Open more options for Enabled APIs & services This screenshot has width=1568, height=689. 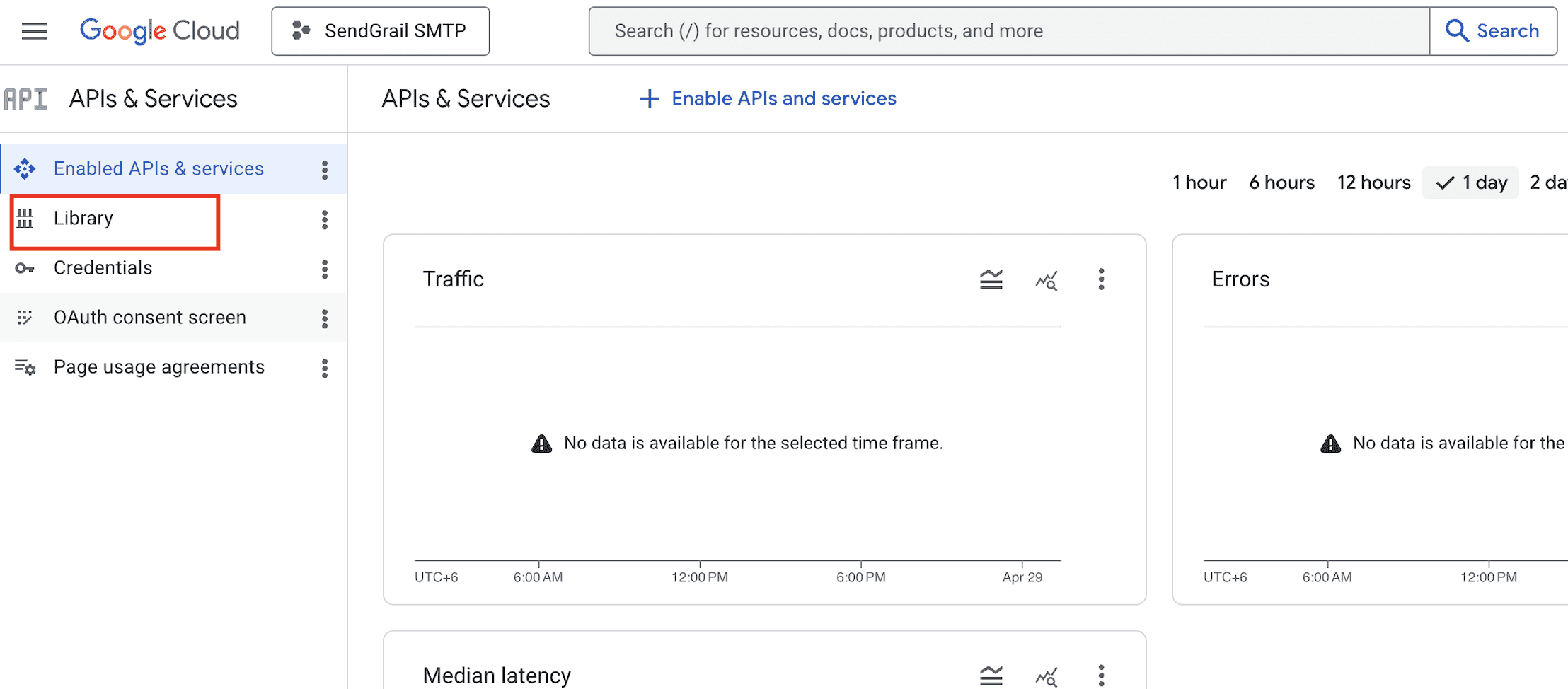pyautogui.click(x=325, y=170)
